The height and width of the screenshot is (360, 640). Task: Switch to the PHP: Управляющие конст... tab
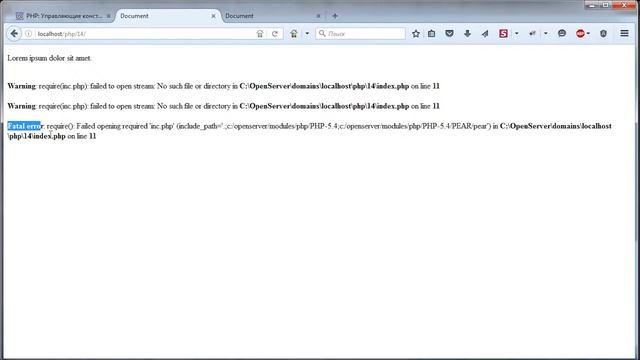(x=59, y=16)
